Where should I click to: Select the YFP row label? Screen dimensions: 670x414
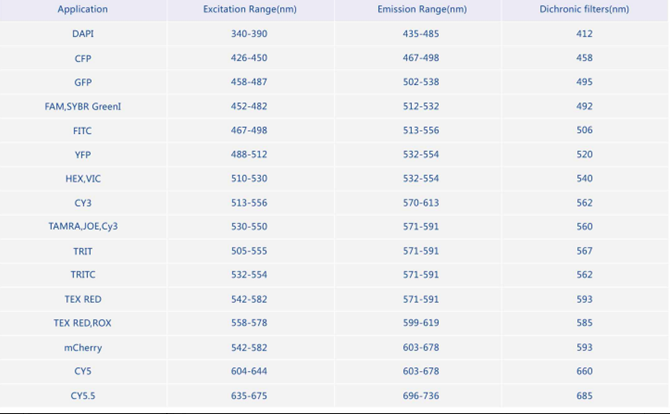(83, 155)
